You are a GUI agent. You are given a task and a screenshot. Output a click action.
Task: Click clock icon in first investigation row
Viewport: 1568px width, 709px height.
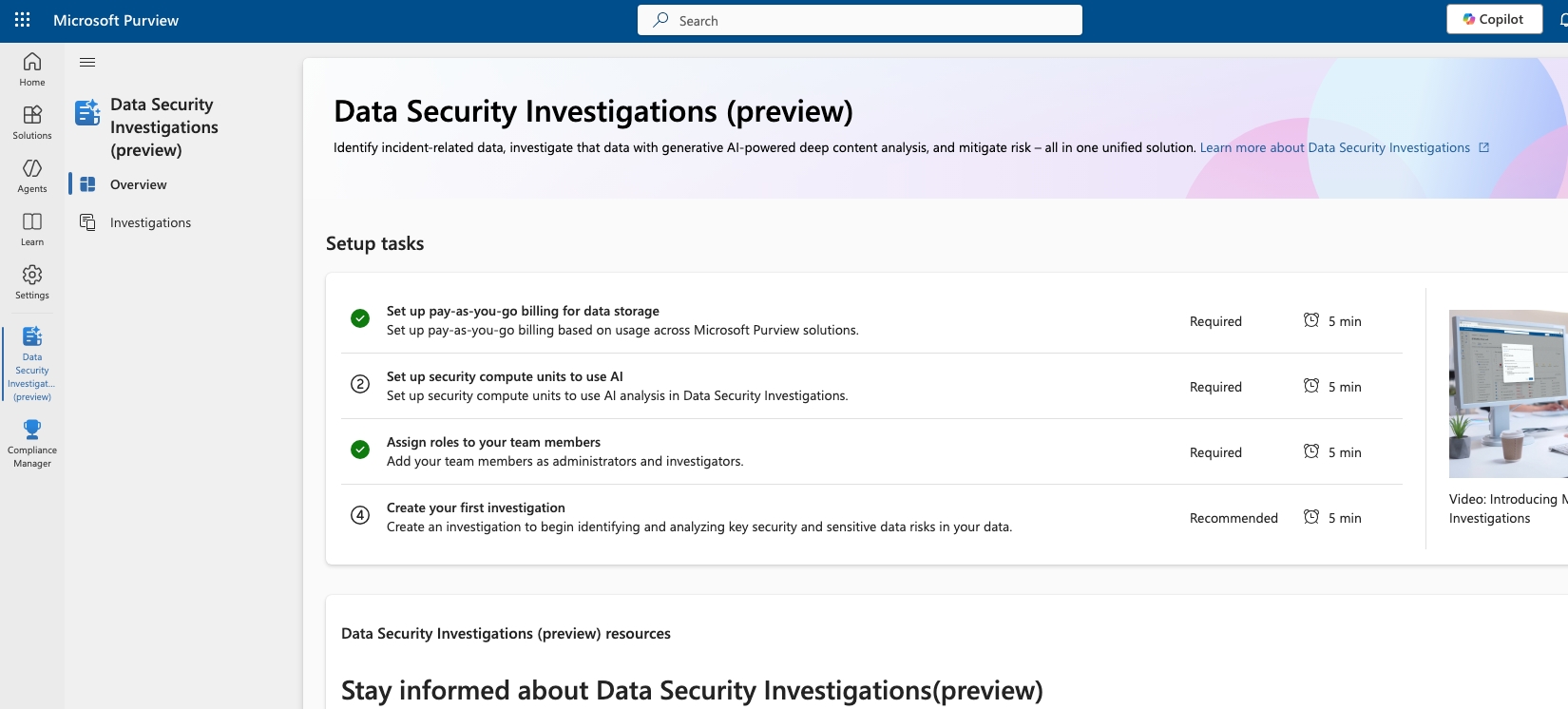[x=1311, y=517]
